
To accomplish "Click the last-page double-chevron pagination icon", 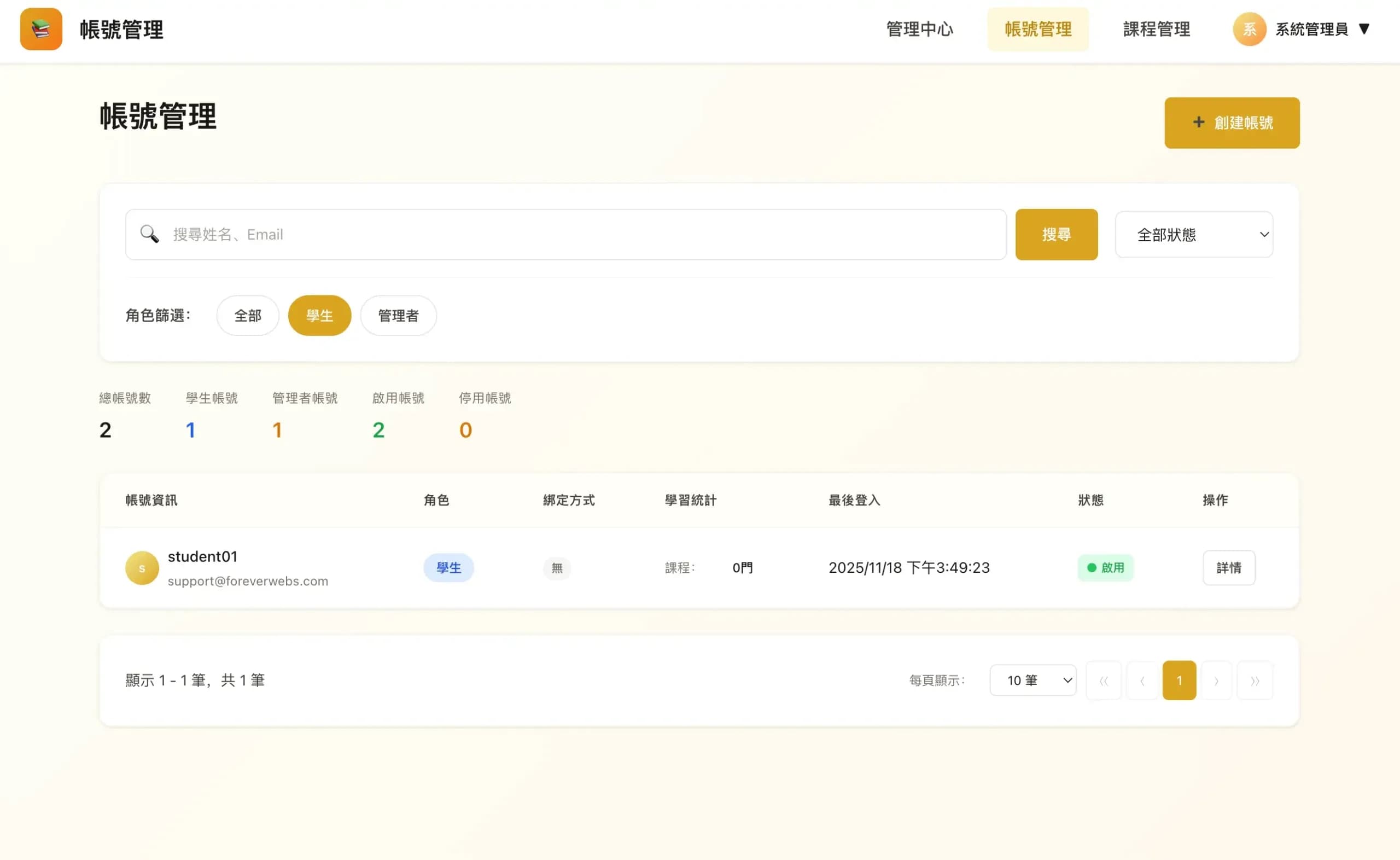I will [1255, 679].
